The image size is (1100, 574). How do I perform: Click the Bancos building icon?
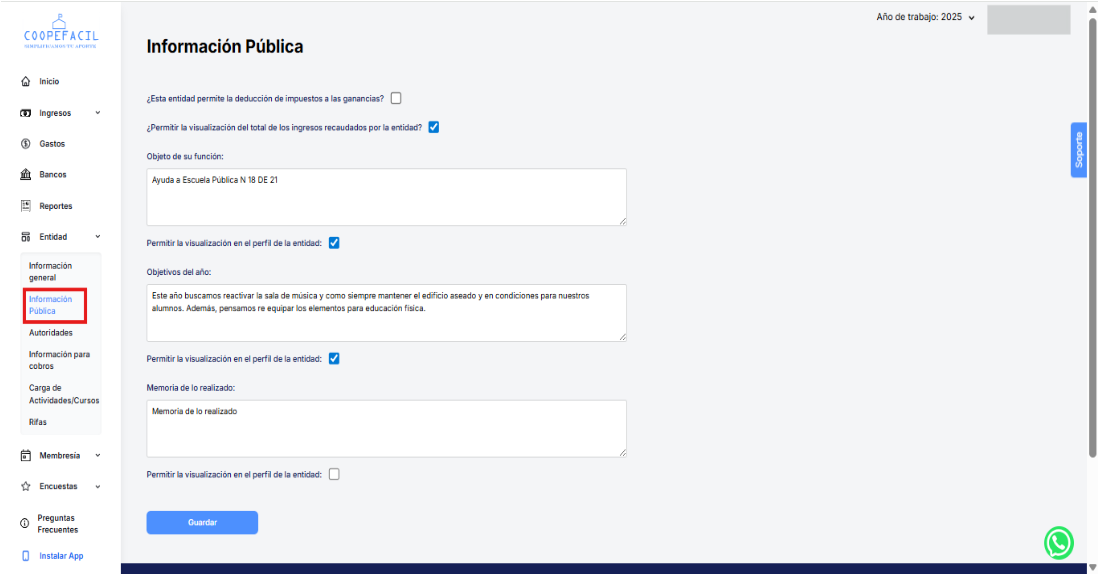[25, 175]
